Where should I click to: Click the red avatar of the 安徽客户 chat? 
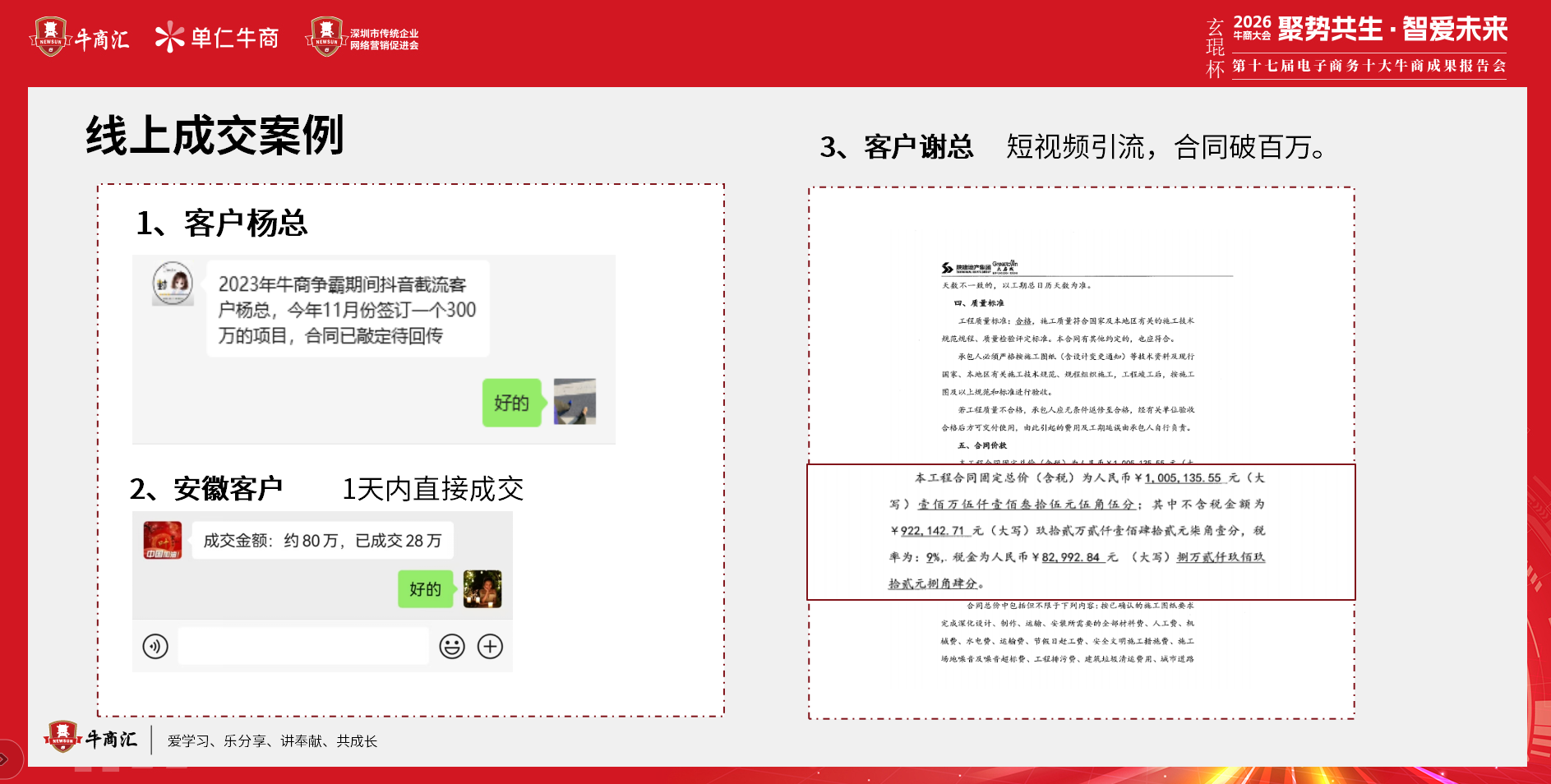[163, 541]
